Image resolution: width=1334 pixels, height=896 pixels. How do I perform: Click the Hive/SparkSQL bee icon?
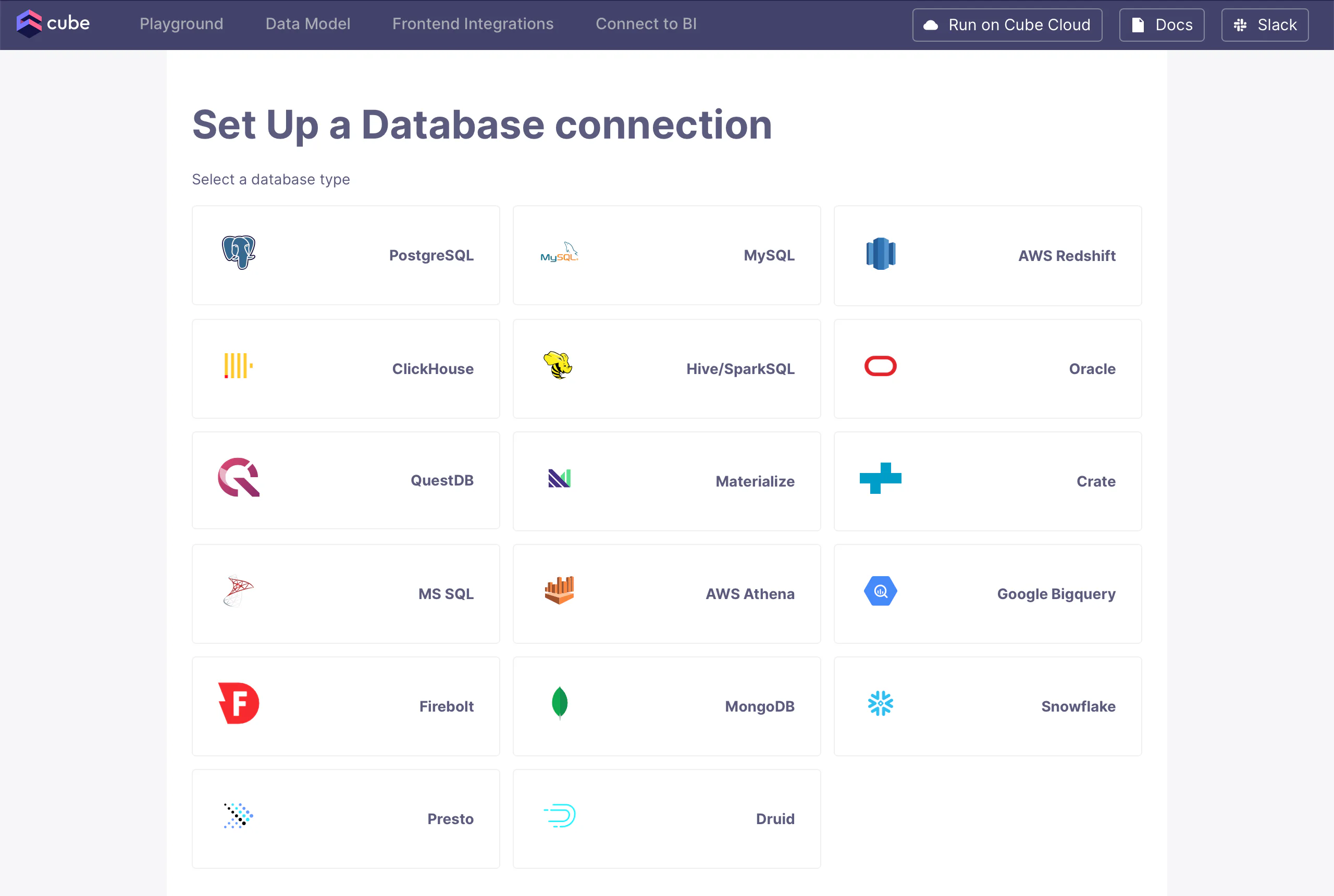tap(559, 365)
